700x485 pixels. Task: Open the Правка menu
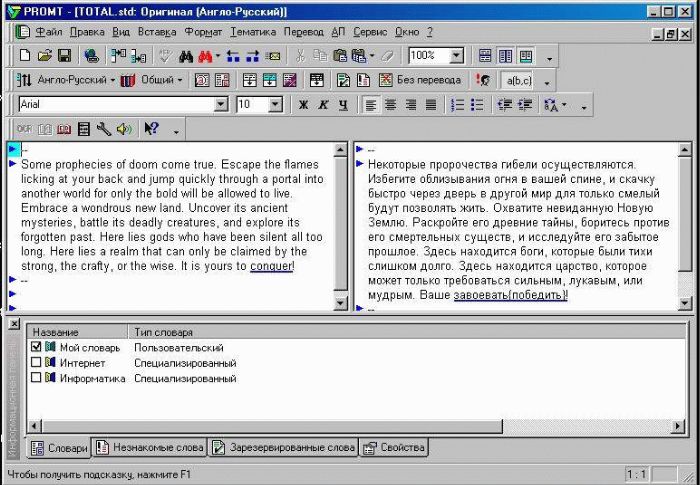tap(87, 32)
